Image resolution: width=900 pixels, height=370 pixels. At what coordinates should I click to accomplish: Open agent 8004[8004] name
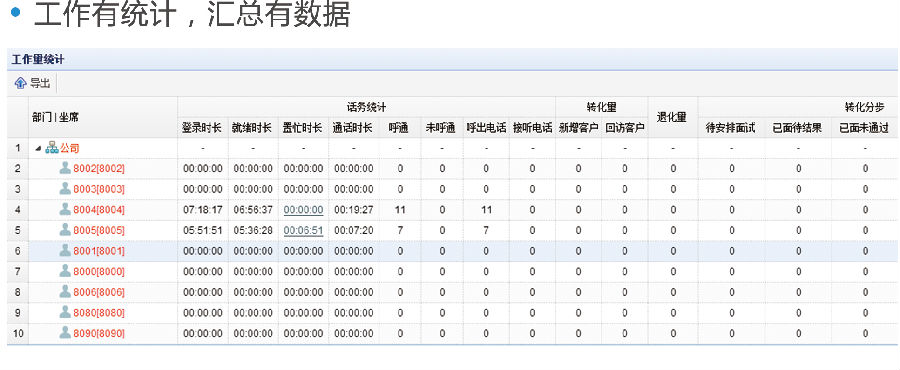[99, 210]
